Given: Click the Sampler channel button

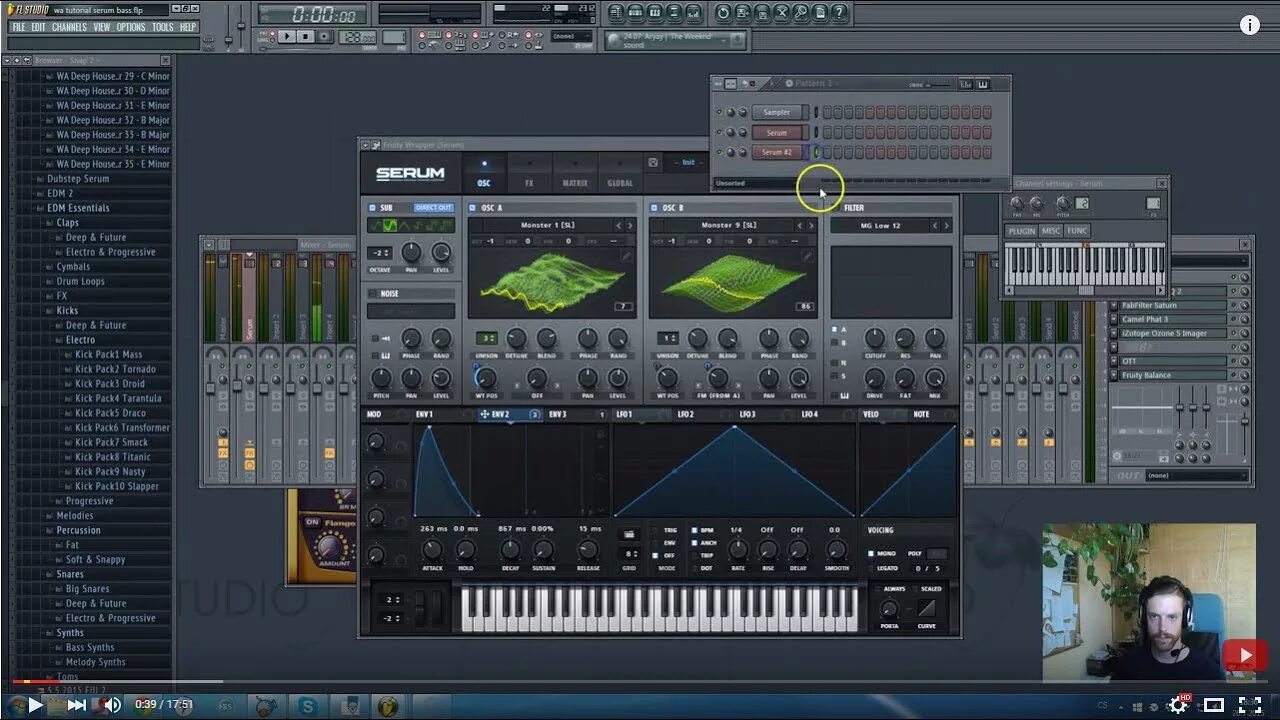Looking at the screenshot, I should click(777, 112).
